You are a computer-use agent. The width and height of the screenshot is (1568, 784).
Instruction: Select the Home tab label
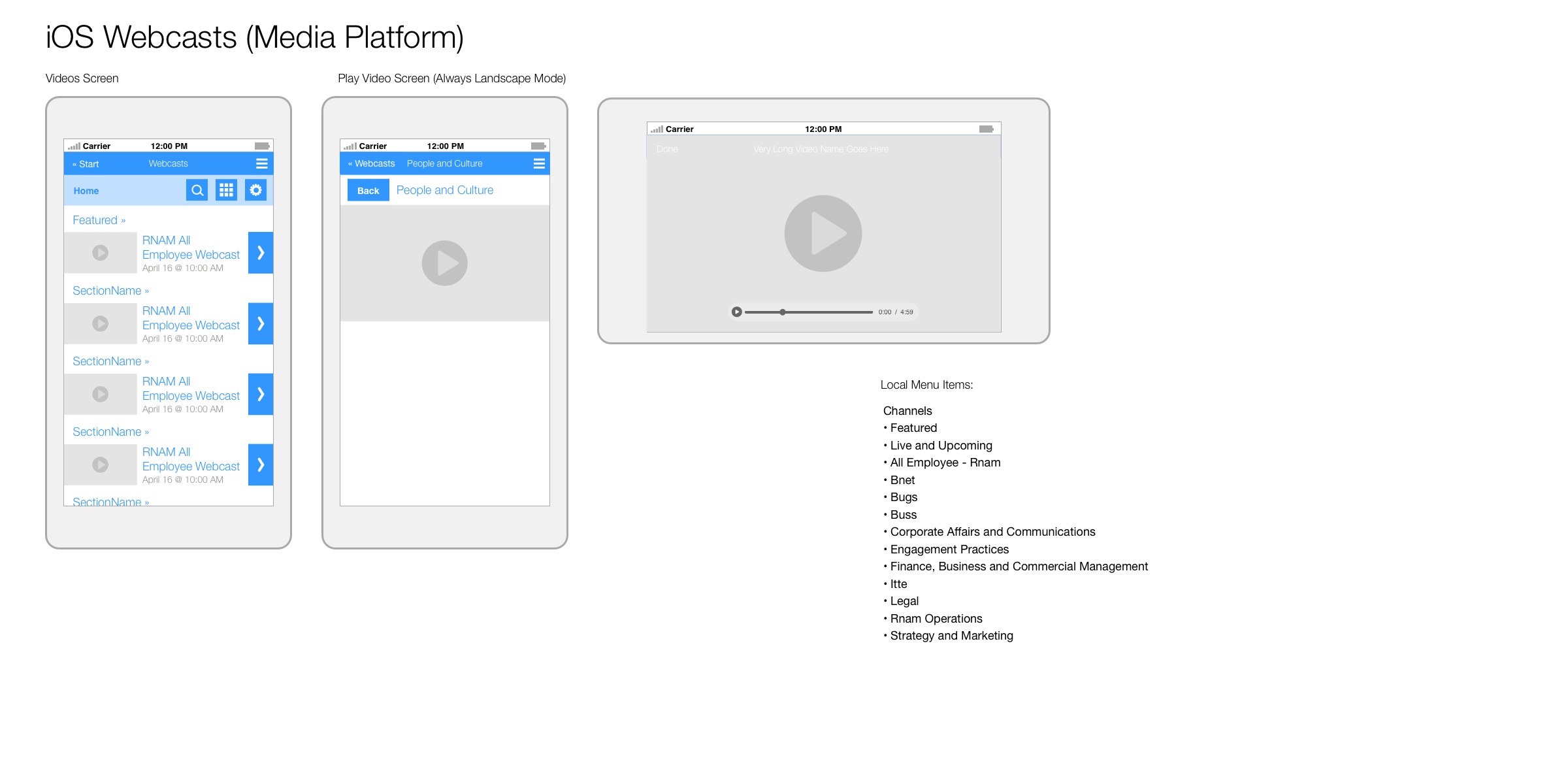(x=86, y=191)
